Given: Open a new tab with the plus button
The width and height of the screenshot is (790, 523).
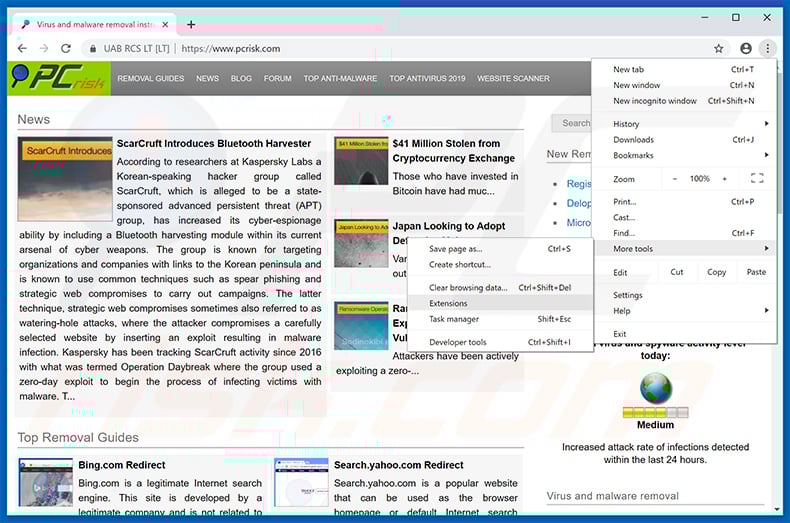Looking at the screenshot, I should point(191,24).
